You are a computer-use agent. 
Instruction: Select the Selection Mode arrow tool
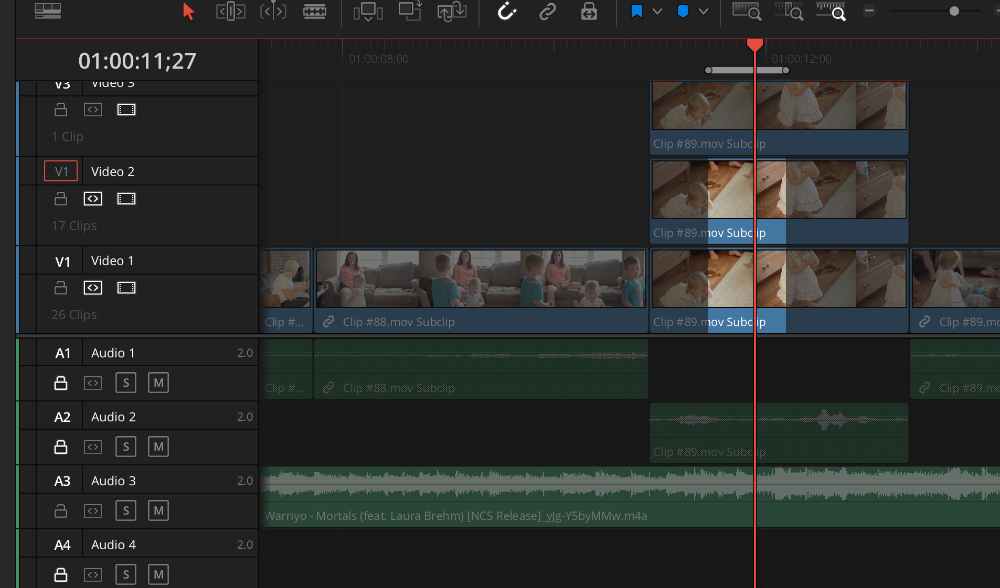pyautogui.click(x=188, y=11)
